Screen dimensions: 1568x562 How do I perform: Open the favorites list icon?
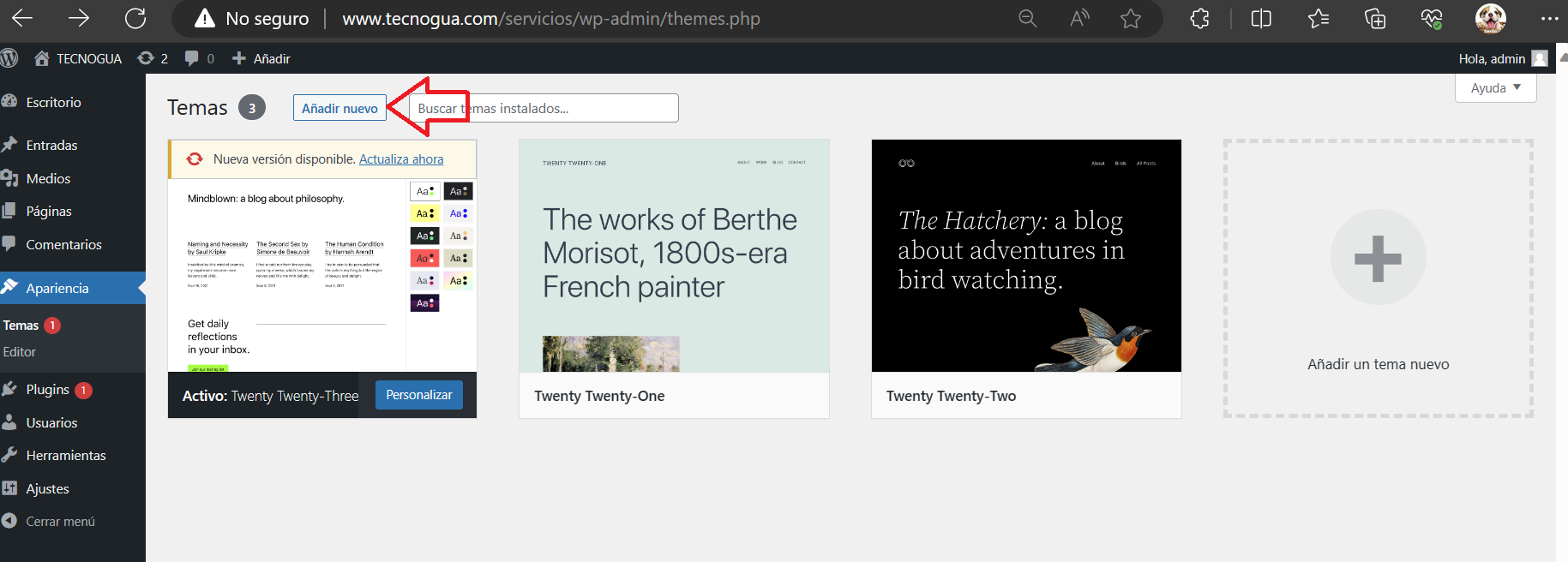click(1319, 19)
